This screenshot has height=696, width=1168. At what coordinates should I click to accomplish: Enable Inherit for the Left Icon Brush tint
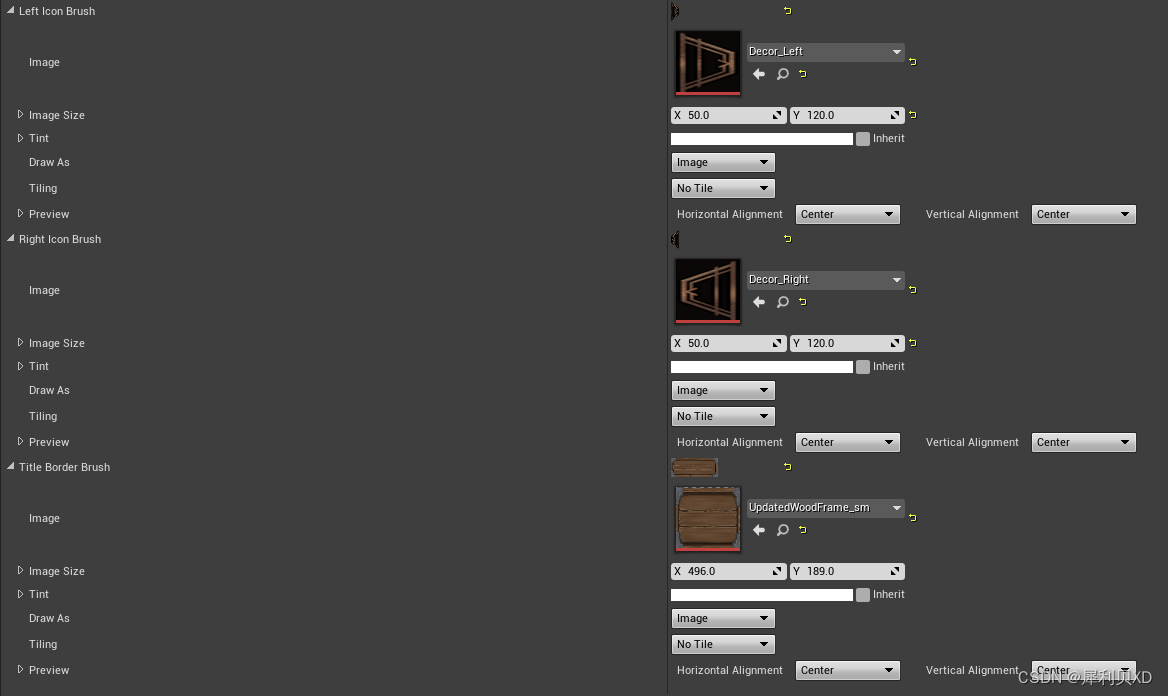pyautogui.click(x=863, y=138)
